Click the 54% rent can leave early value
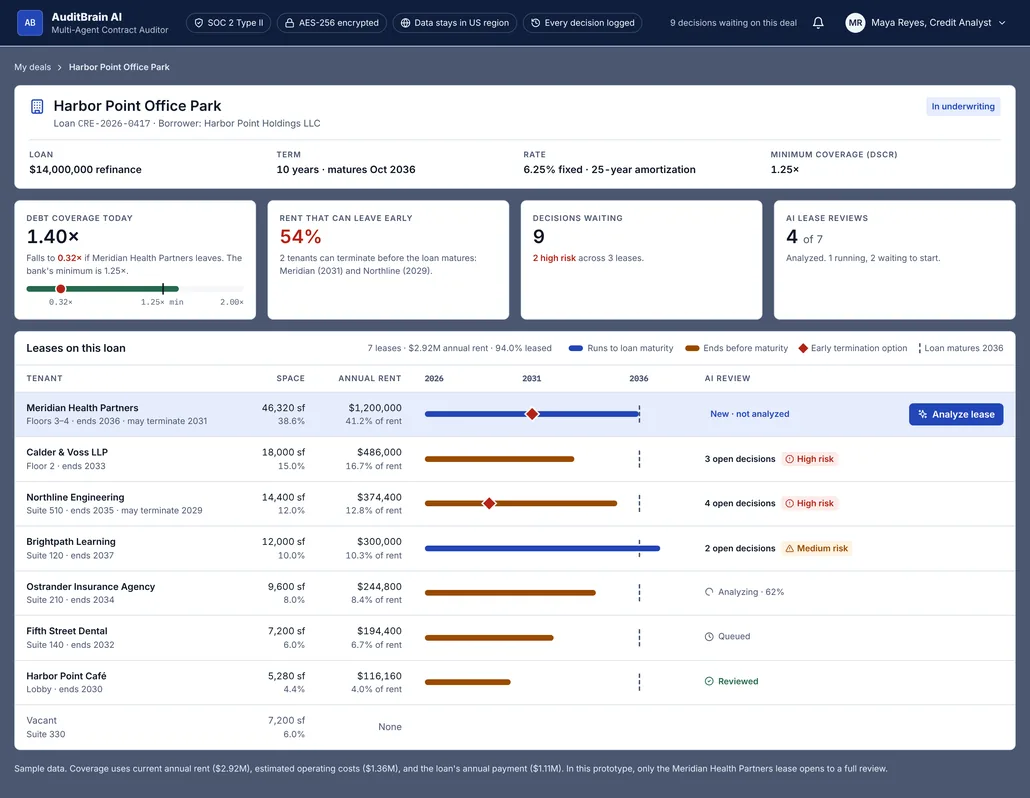1030x798 pixels. click(x=300, y=236)
